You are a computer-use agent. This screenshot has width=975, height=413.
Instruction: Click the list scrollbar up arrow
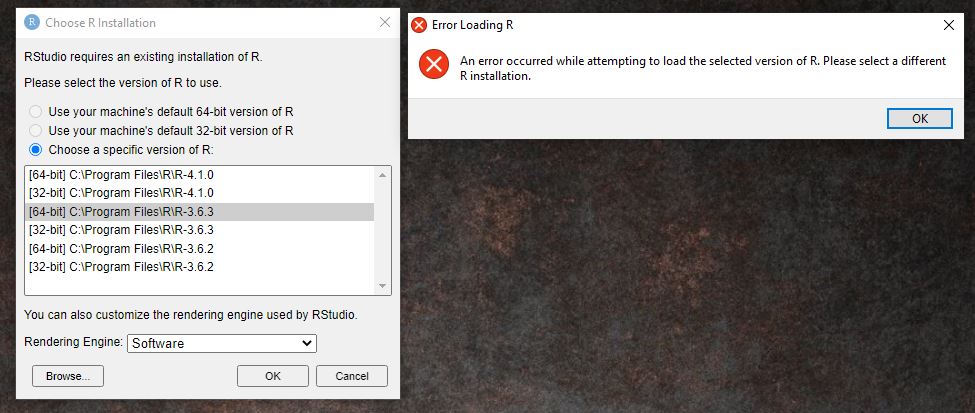(x=382, y=175)
